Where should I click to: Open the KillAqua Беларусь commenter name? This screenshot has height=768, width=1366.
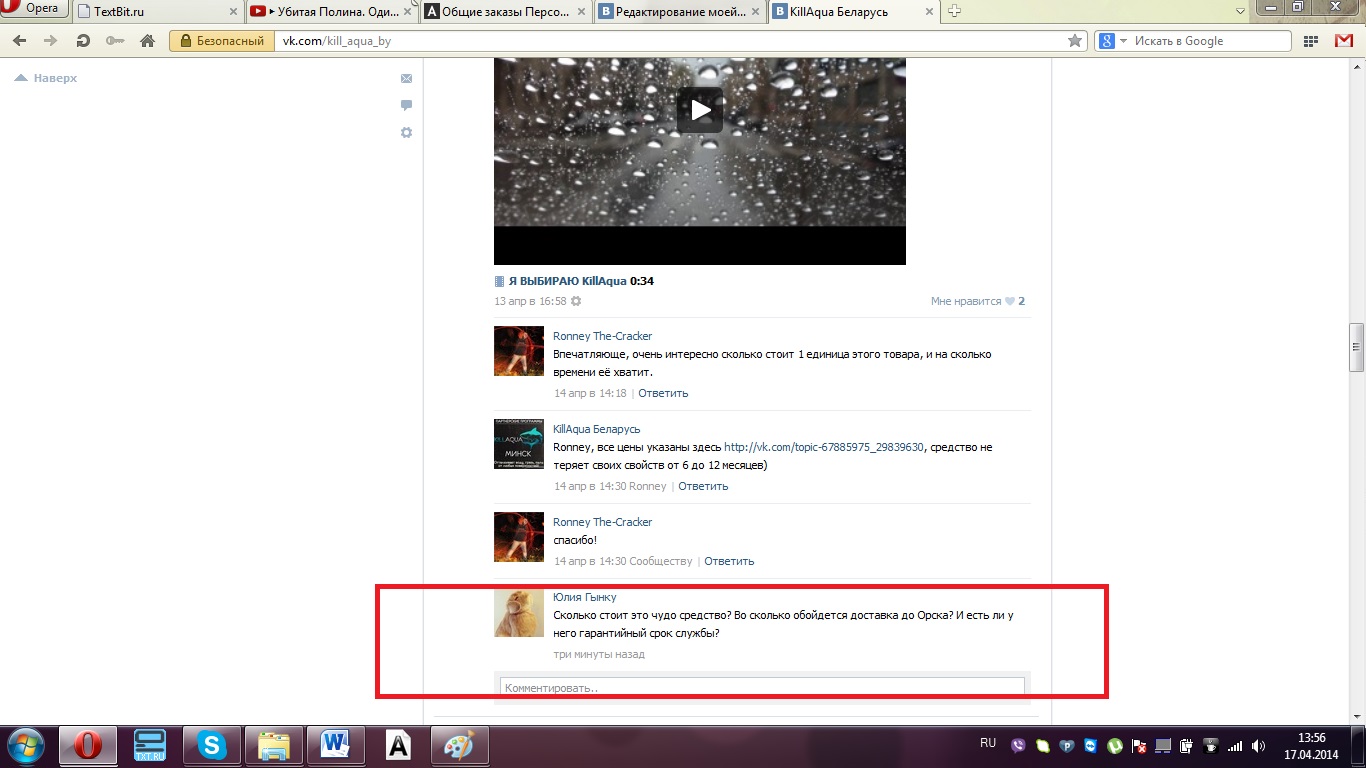pos(597,429)
